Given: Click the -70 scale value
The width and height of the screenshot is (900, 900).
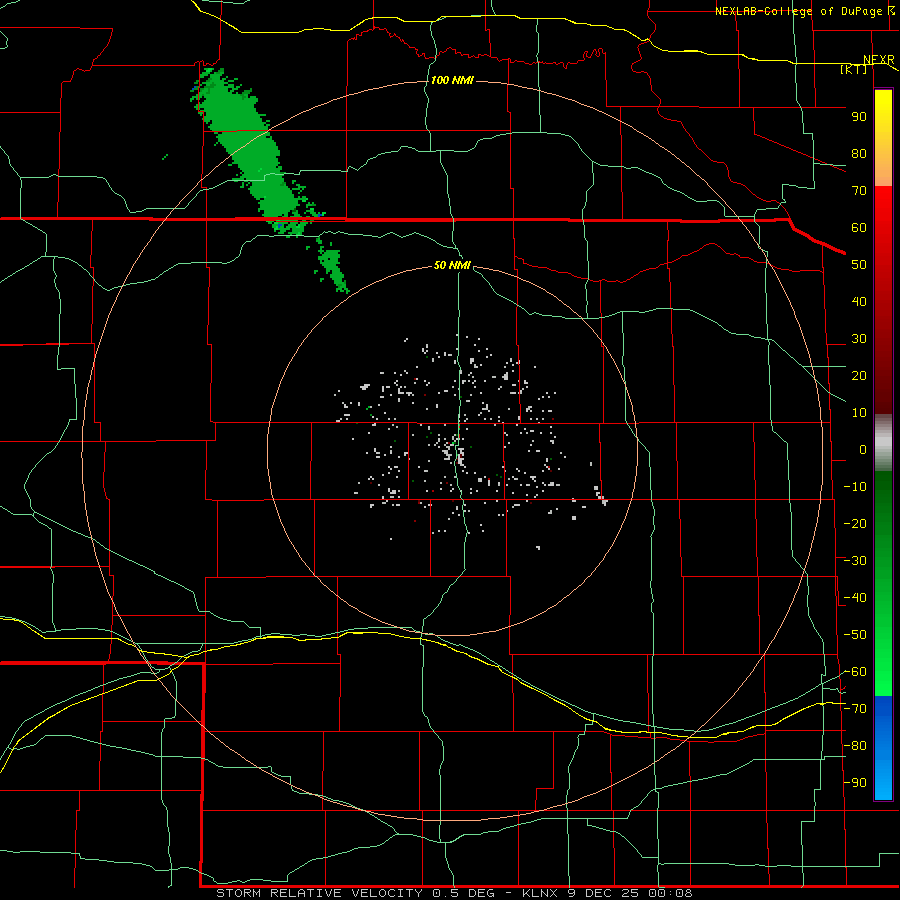Looking at the screenshot, I should point(855,709).
